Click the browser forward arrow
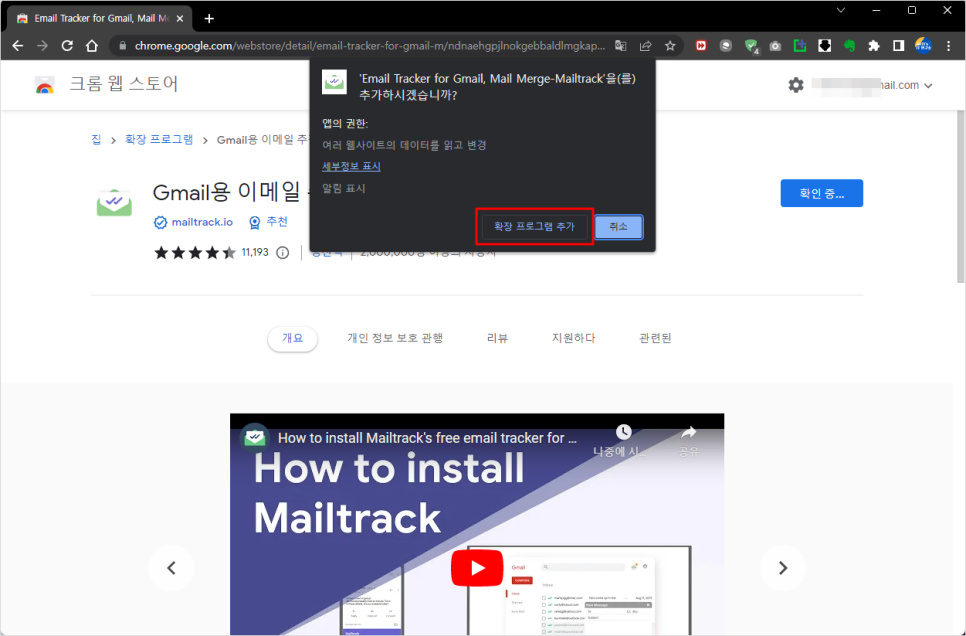Image resolution: width=966 pixels, height=636 pixels. (42, 46)
